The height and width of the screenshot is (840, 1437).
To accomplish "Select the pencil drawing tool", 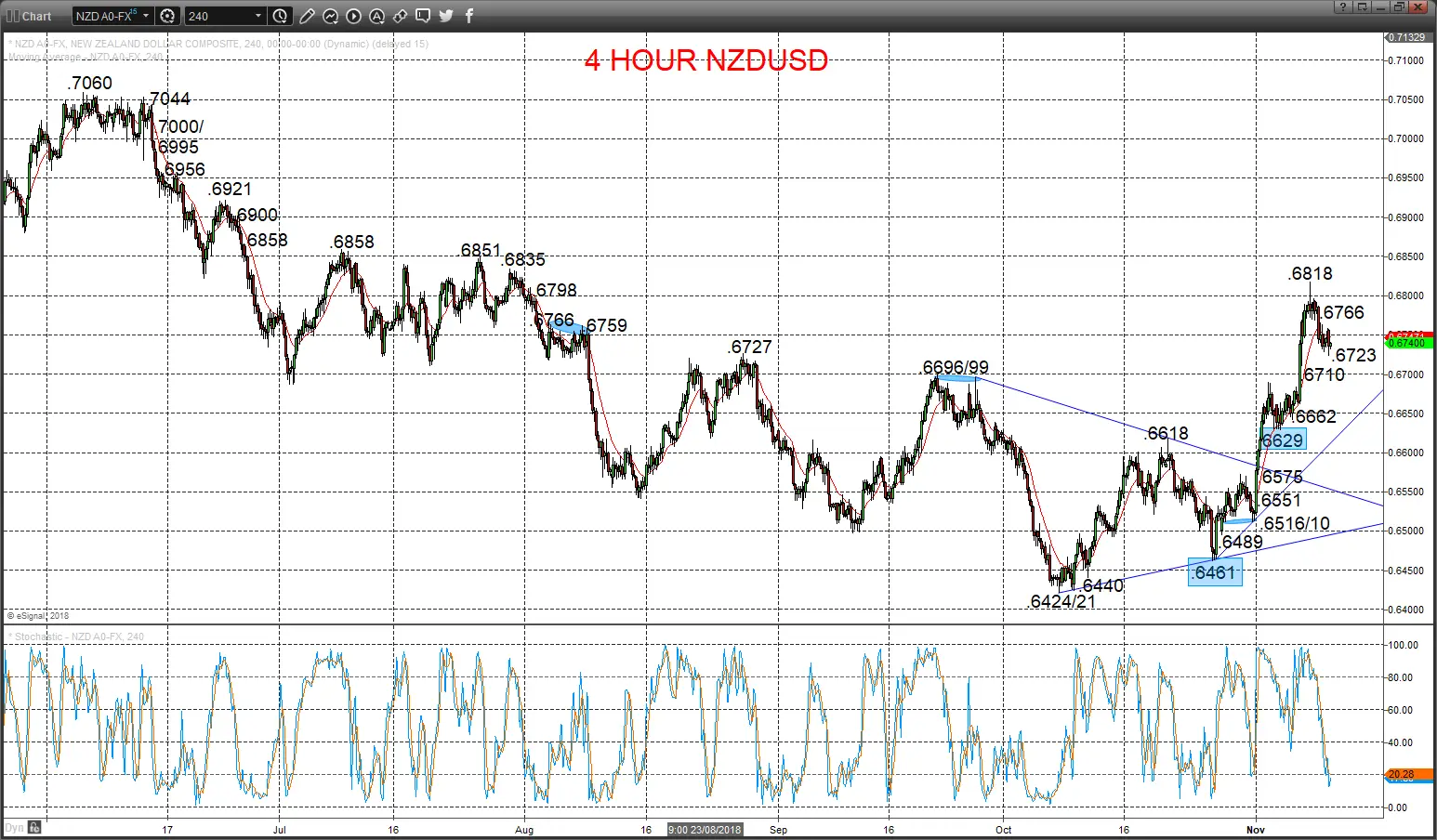I will tap(308, 16).
